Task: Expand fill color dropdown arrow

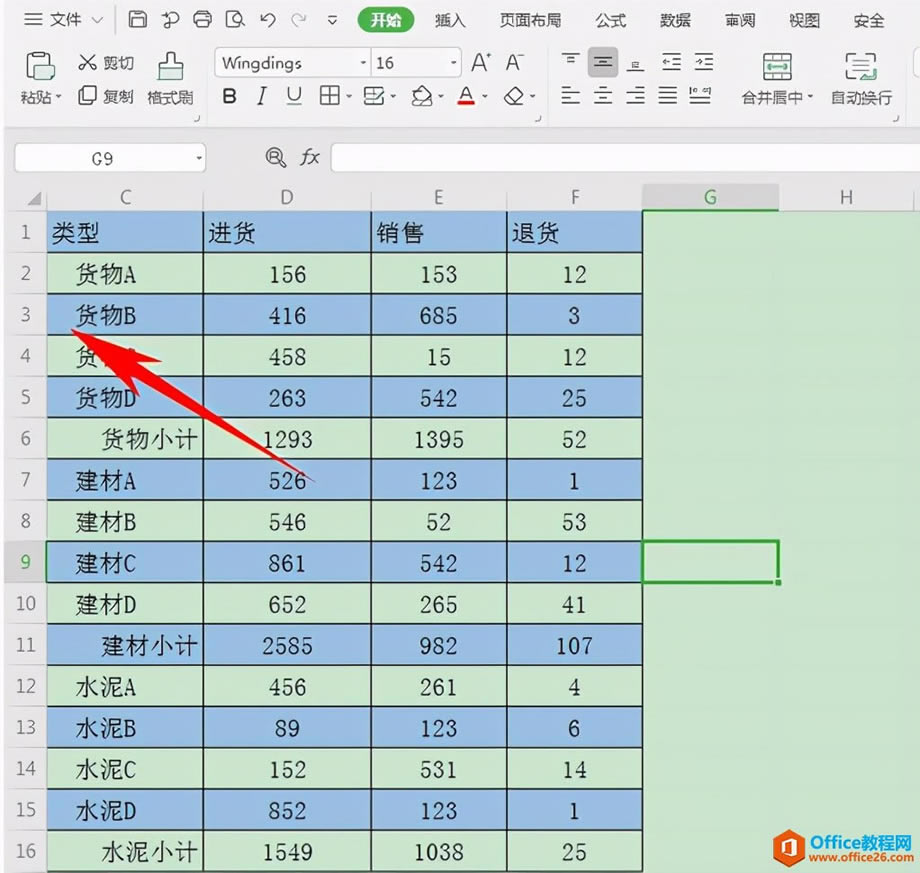Action: click(x=441, y=96)
